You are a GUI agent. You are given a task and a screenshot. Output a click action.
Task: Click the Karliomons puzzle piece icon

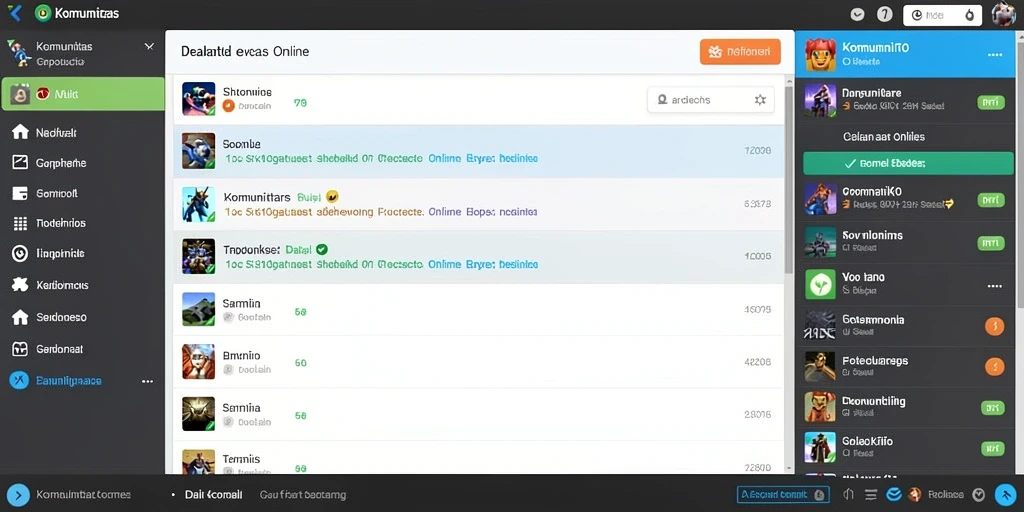click(x=20, y=285)
